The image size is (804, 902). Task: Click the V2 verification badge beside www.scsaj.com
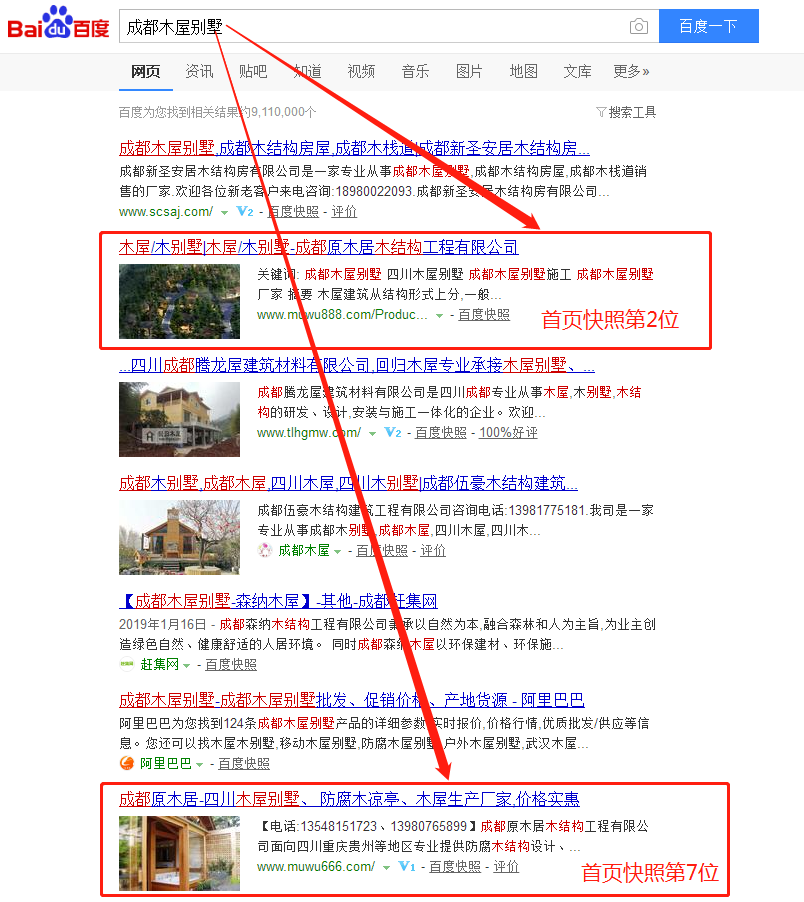245,212
